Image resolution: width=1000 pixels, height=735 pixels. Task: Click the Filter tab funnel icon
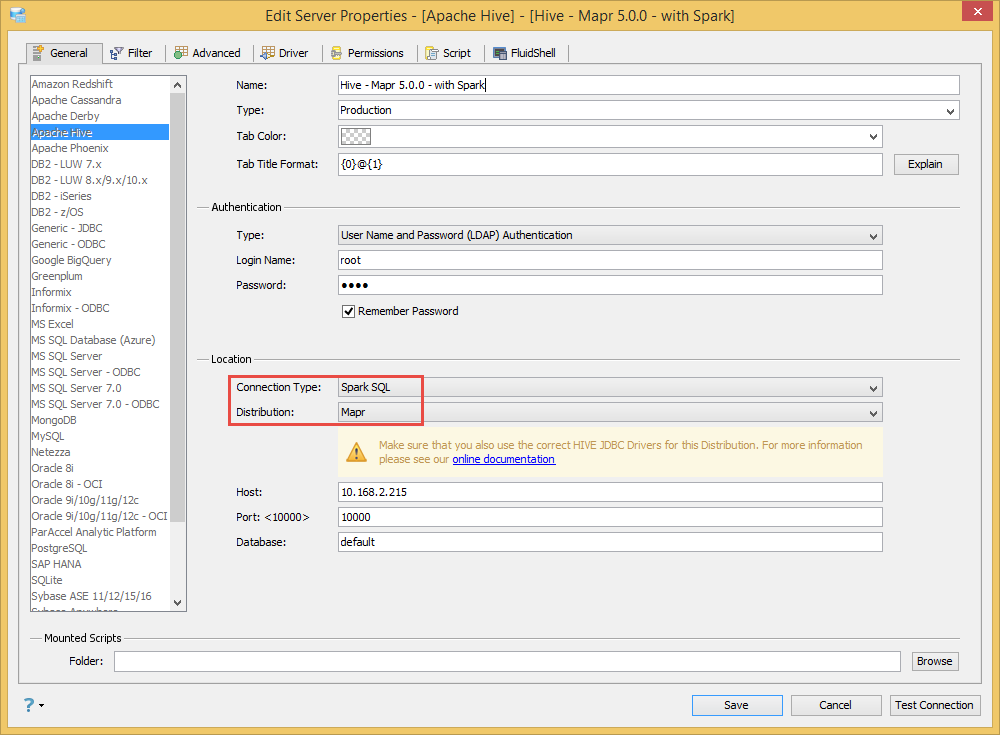click(116, 54)
